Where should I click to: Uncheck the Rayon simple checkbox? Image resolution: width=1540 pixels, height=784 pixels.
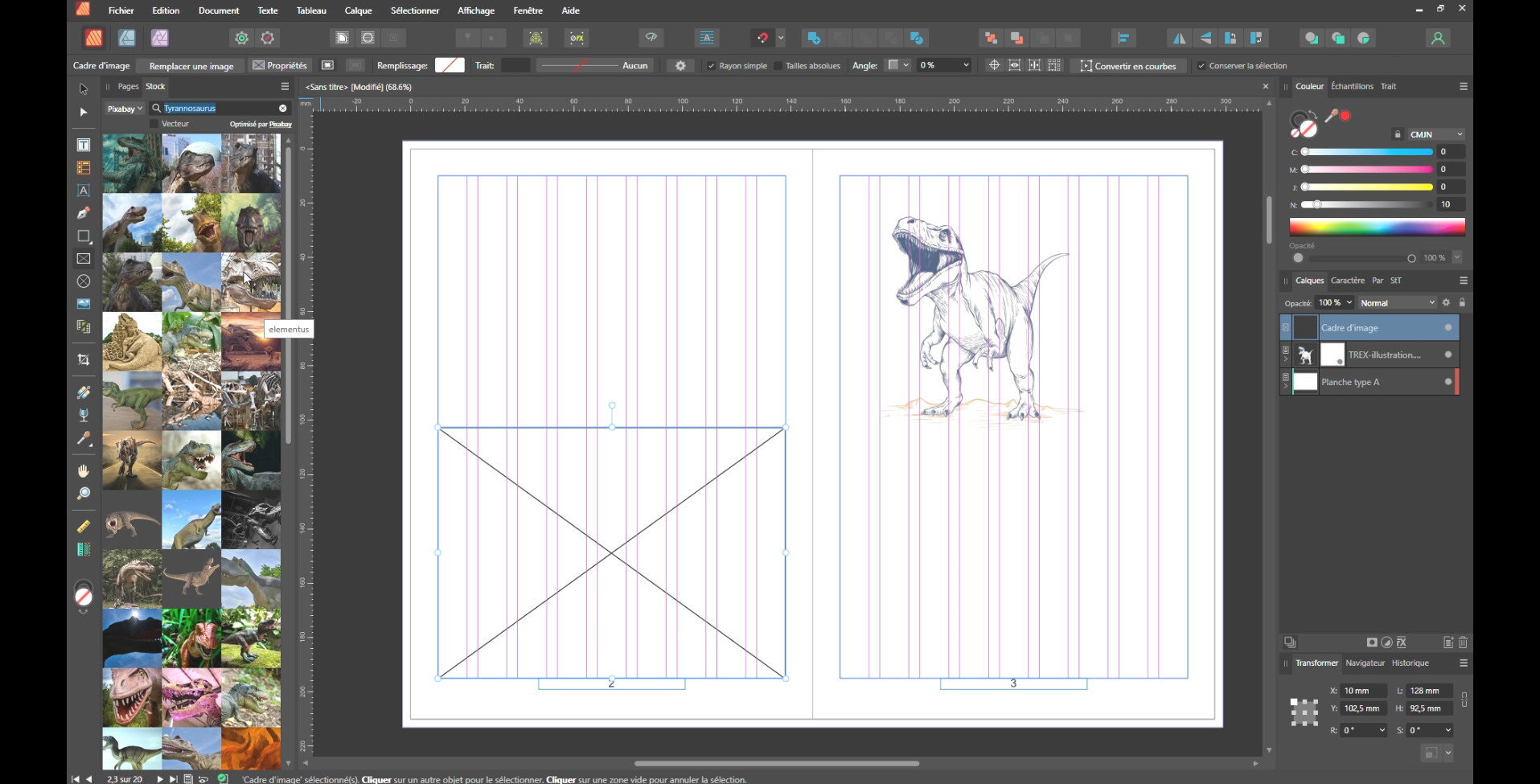click(x=711, y=66)
